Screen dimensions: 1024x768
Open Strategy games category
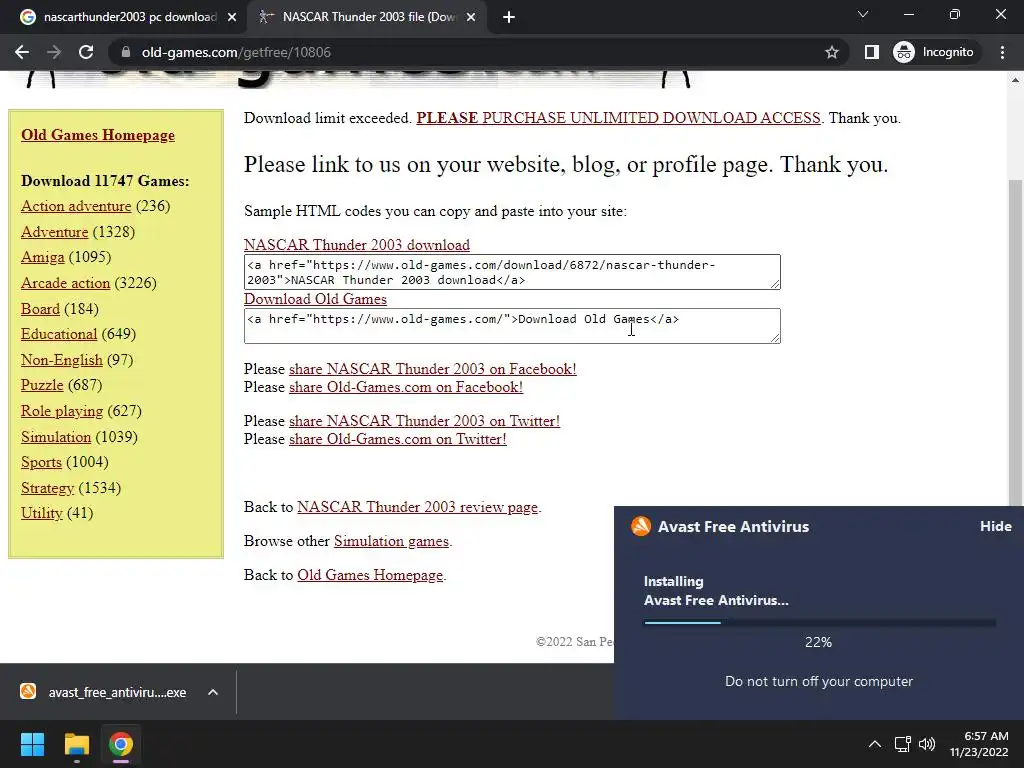click(47, 488)
